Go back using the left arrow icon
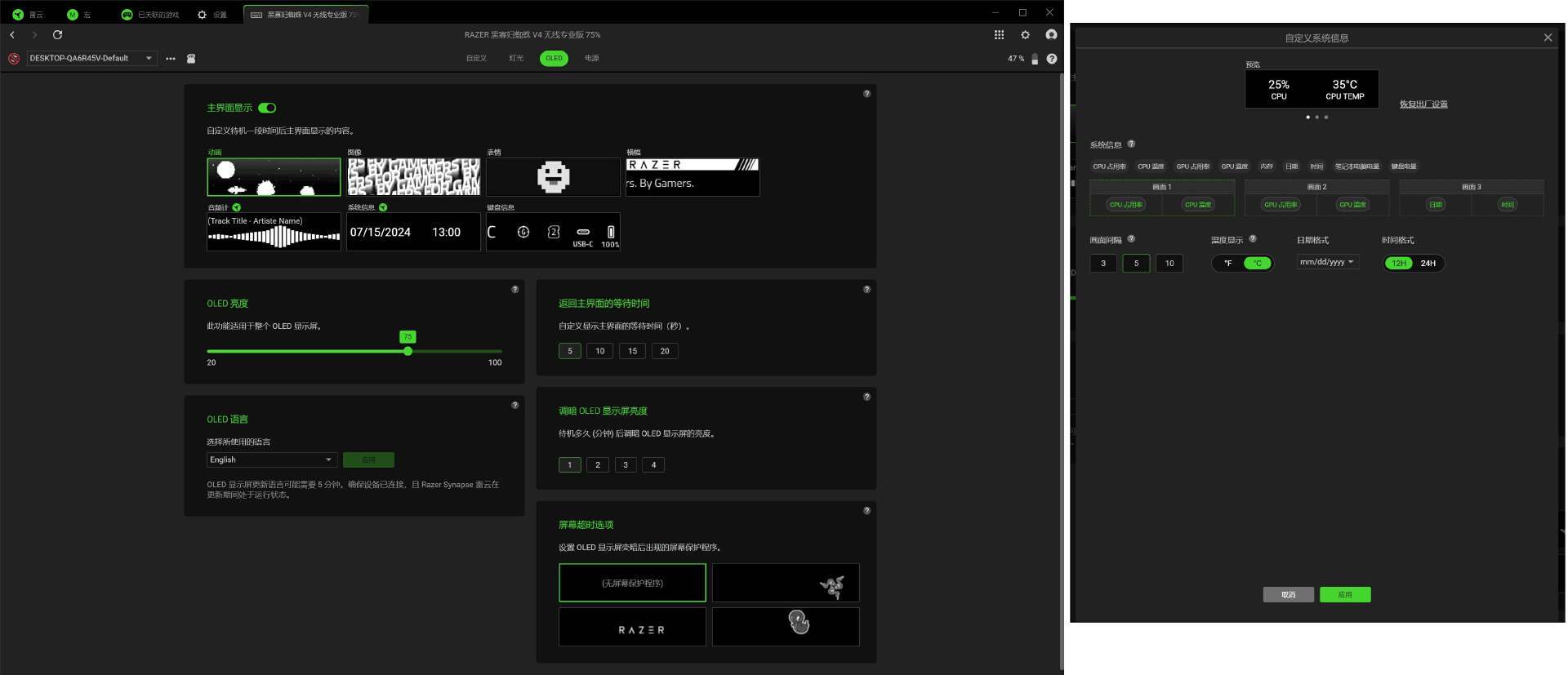Image resolution: width=1568 pixels, height=675 pixels. click(x=12, y=35)
